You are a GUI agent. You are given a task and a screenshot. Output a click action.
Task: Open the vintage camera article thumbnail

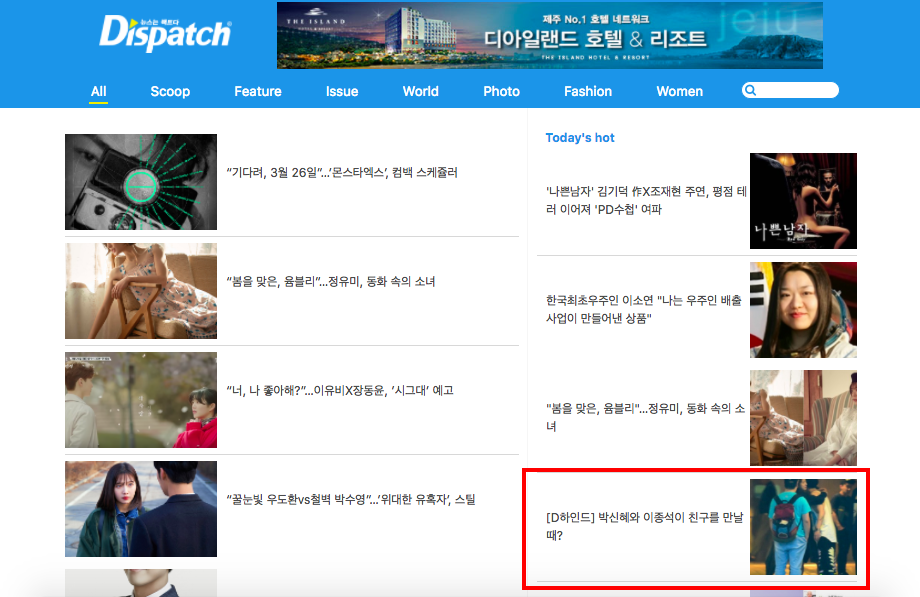pyautogui.click(x=141, y=182)
